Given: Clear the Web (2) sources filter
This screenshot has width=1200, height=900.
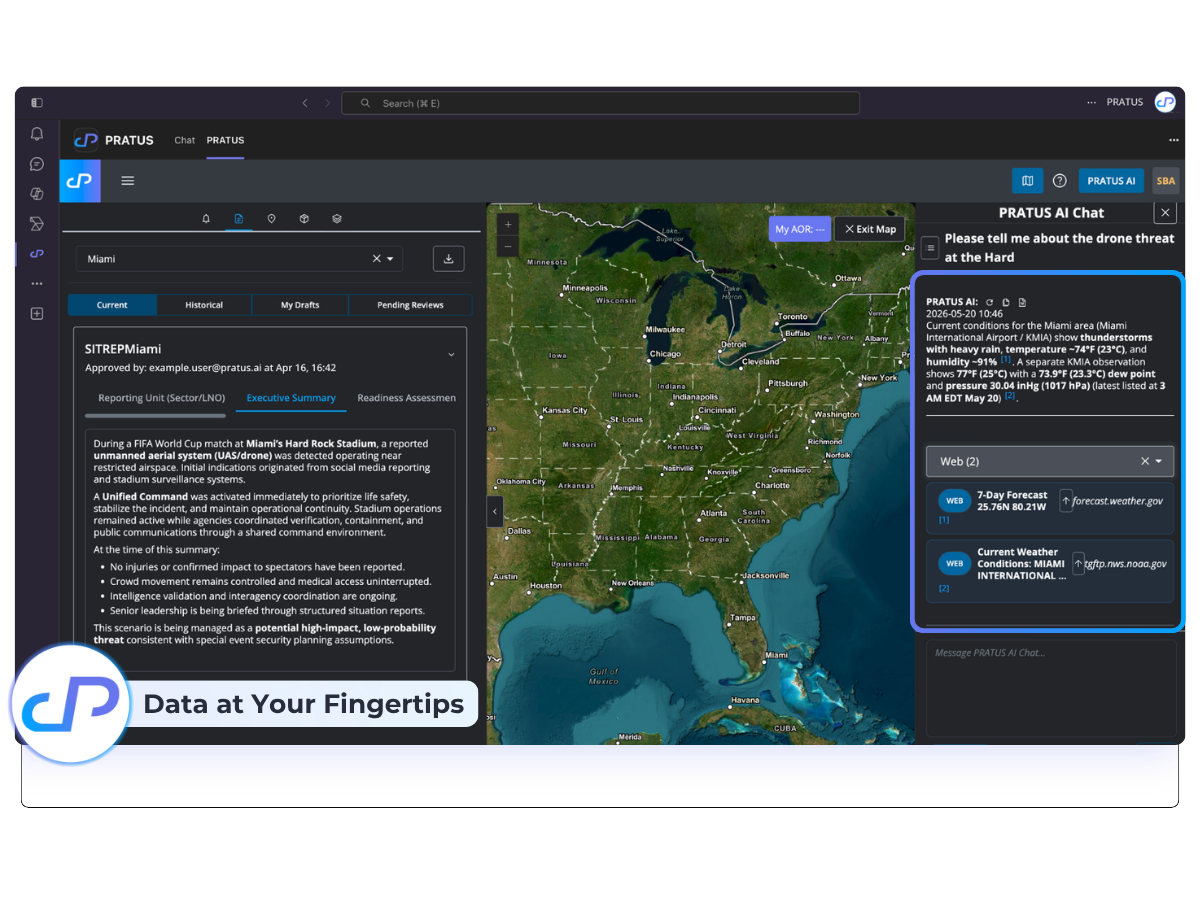Looking at the screenshot, I should pos(1145,461).
